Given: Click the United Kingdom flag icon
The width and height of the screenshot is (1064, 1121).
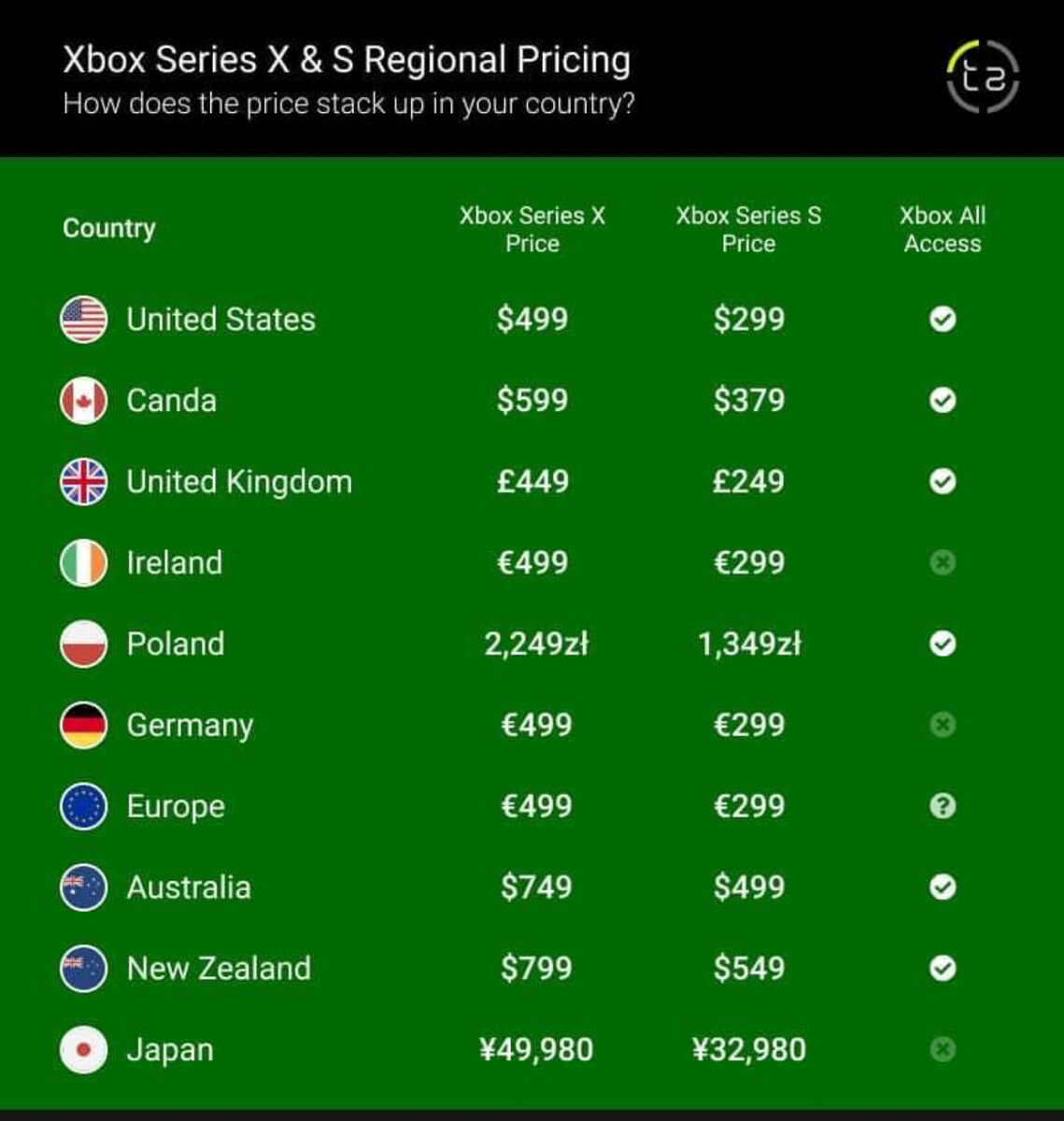Looking at the screenshot, I should [83, 482].
